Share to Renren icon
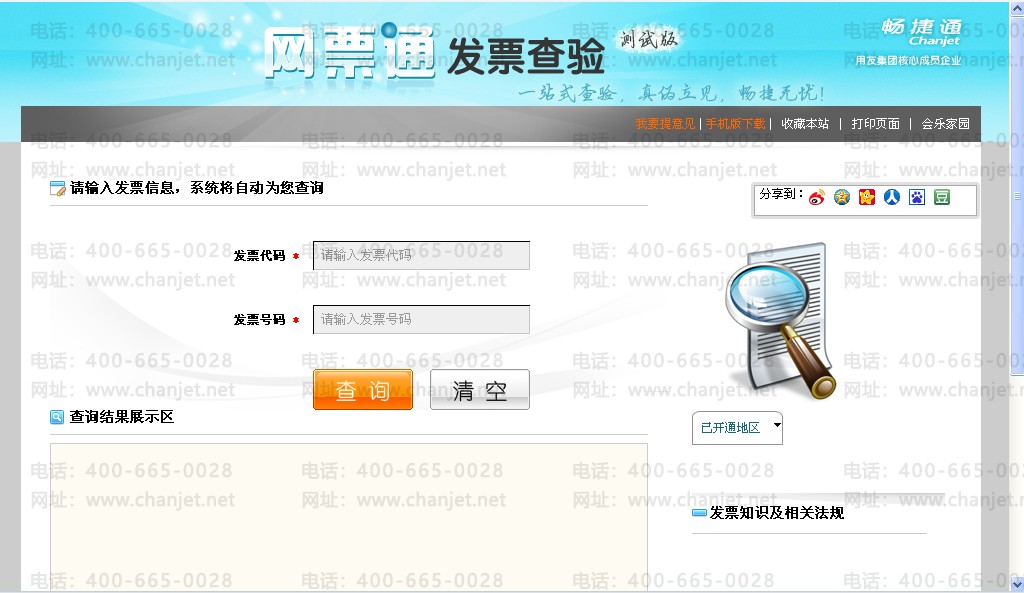The height and width of the screenshot is (593, 1024). click(x=892, y=197)
